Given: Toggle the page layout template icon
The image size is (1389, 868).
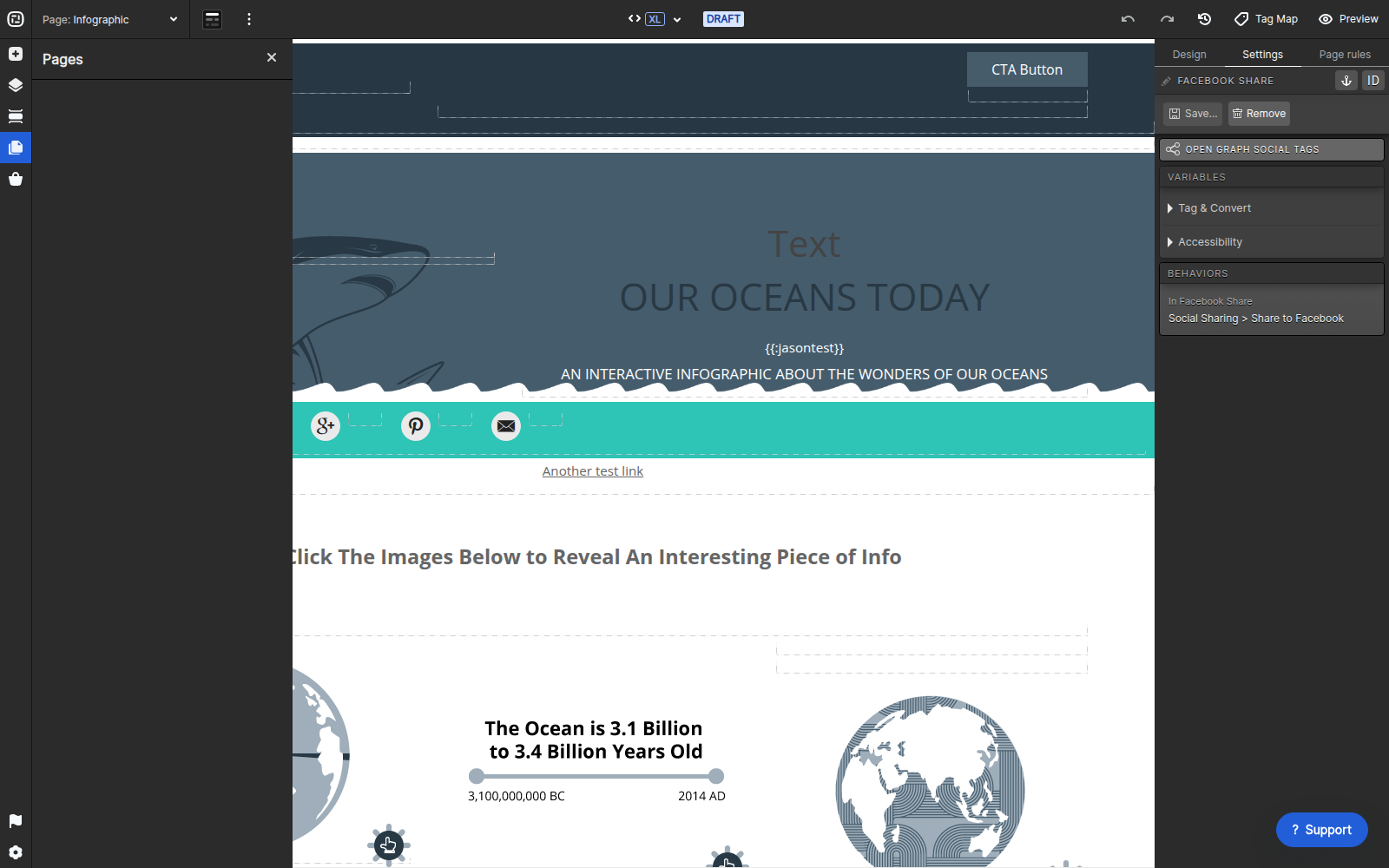Looking at the screenshot, I should (x=213, y=19).
